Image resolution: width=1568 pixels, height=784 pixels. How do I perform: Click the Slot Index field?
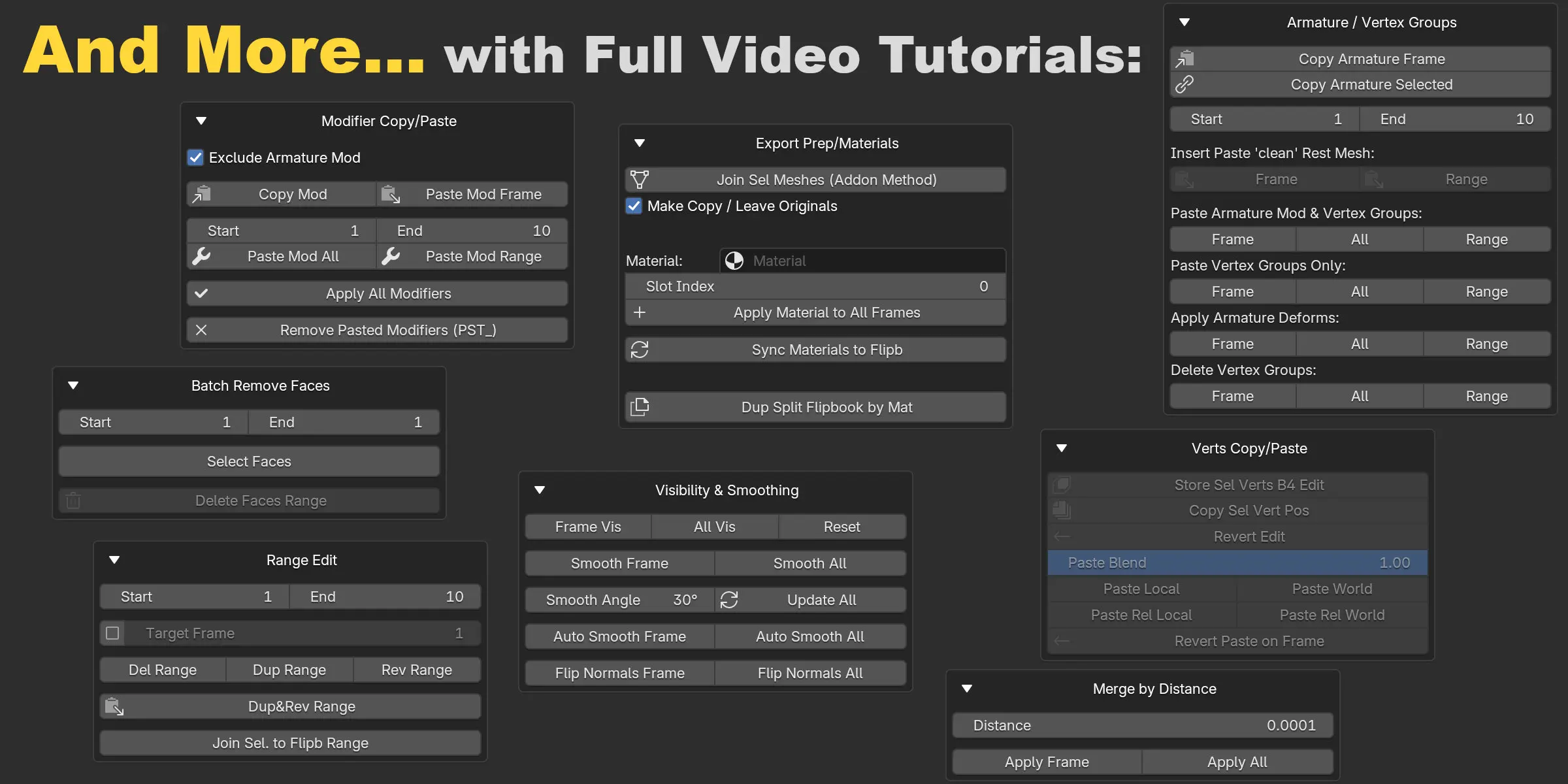point(815,286)
